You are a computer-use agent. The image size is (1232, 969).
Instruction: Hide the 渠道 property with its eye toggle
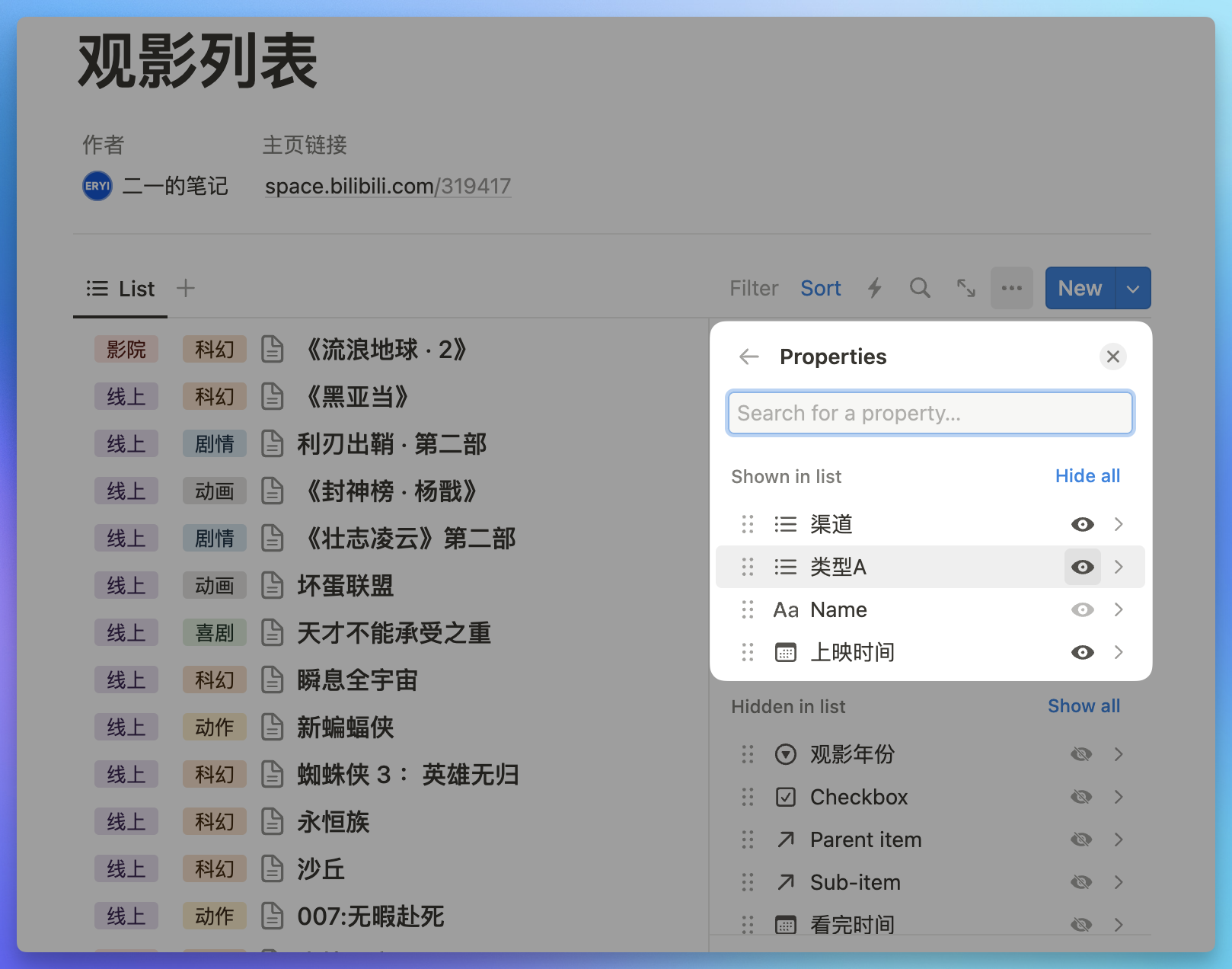1082,524
